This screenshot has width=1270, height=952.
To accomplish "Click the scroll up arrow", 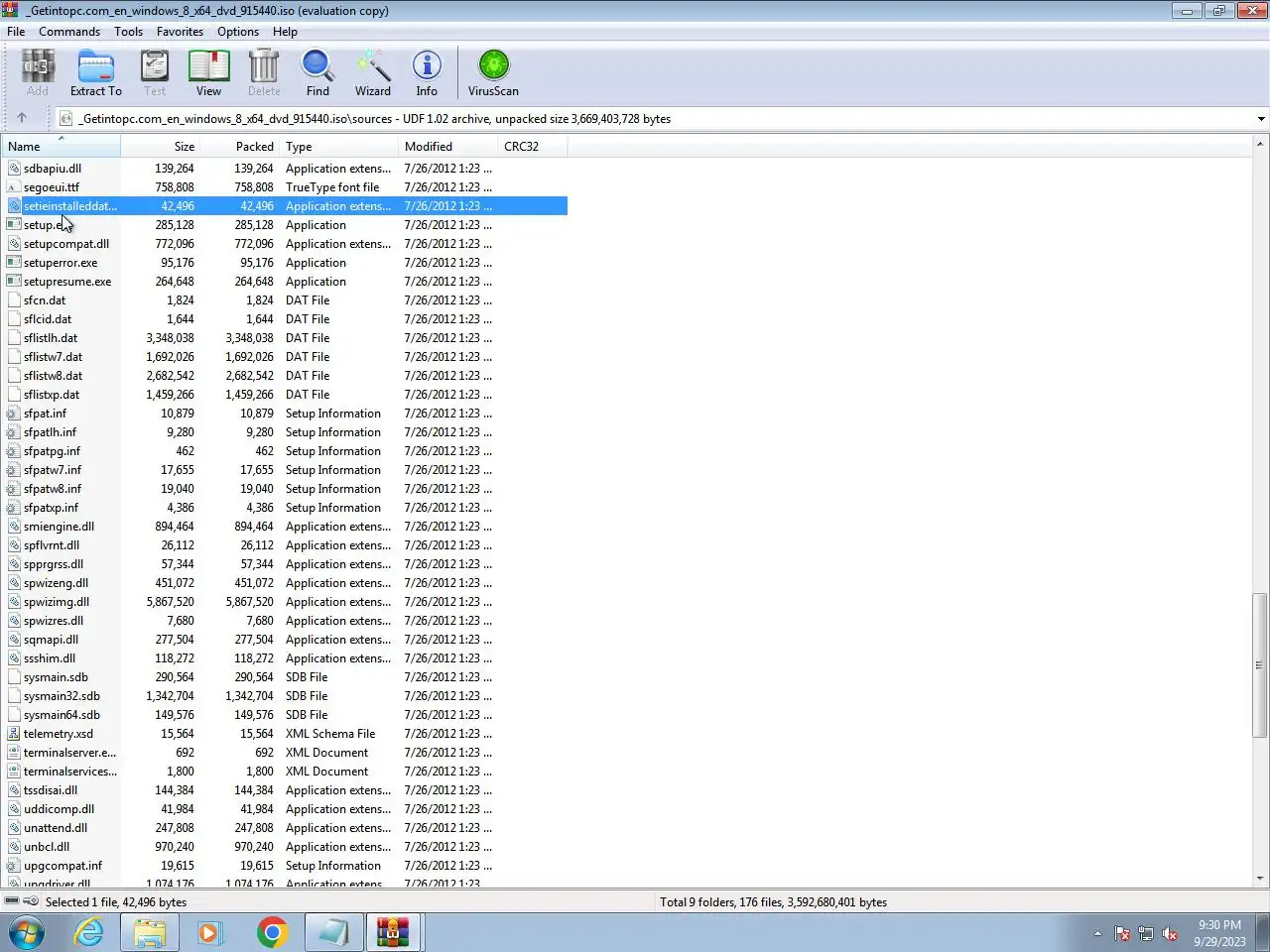I will [1260, 144].
